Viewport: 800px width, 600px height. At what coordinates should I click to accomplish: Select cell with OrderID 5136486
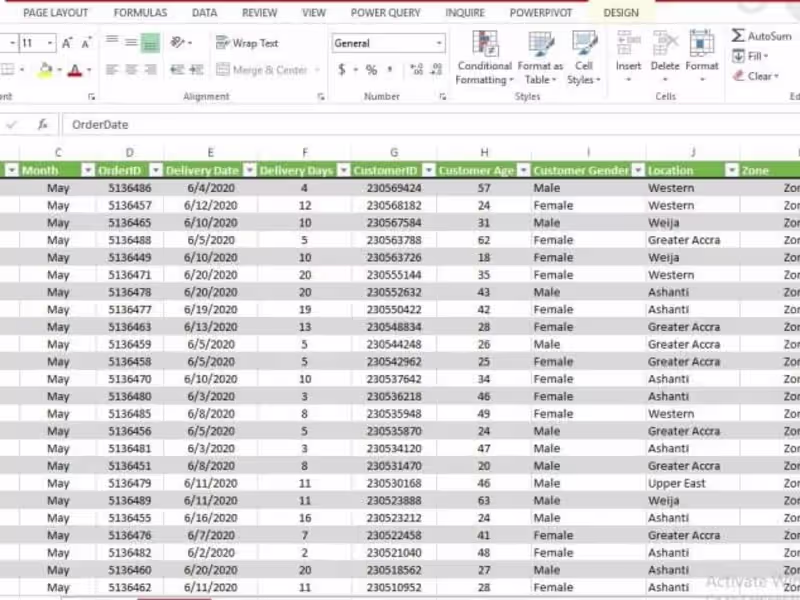[130, 188]
